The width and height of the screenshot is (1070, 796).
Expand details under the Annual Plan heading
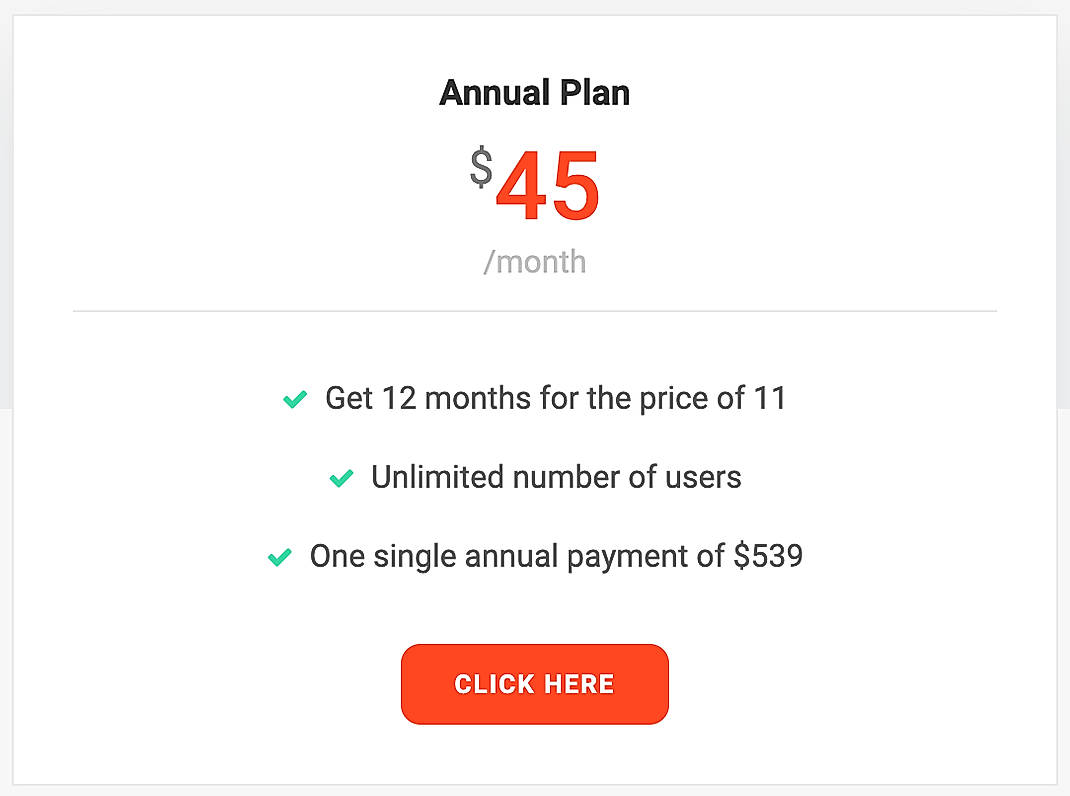tap(534, 92)
